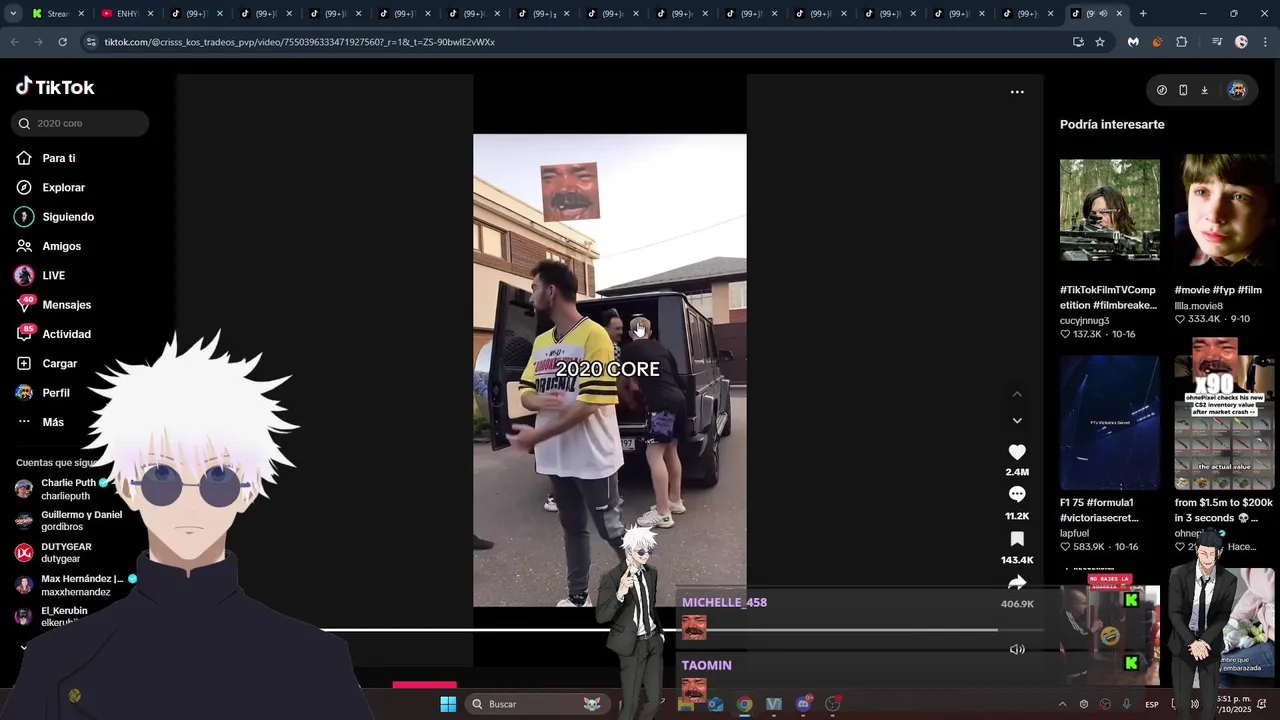This screenshot has width=1280, height=720.
Task: Go back in the browser
Action: pos(15,42)
